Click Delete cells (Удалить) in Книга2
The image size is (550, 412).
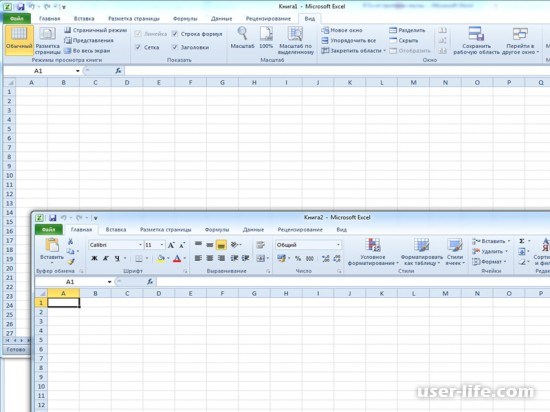coord(490,251)
